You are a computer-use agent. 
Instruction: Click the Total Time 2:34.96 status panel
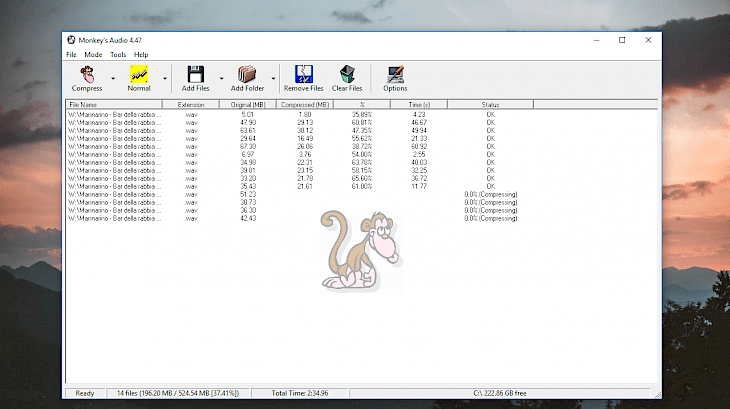(x=300, y=393)
